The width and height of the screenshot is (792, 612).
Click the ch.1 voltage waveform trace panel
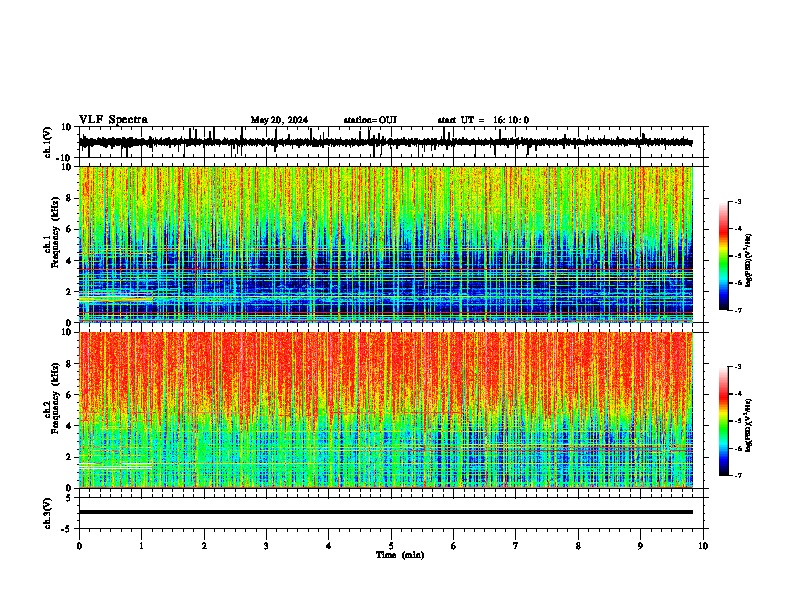click(390, 142)
